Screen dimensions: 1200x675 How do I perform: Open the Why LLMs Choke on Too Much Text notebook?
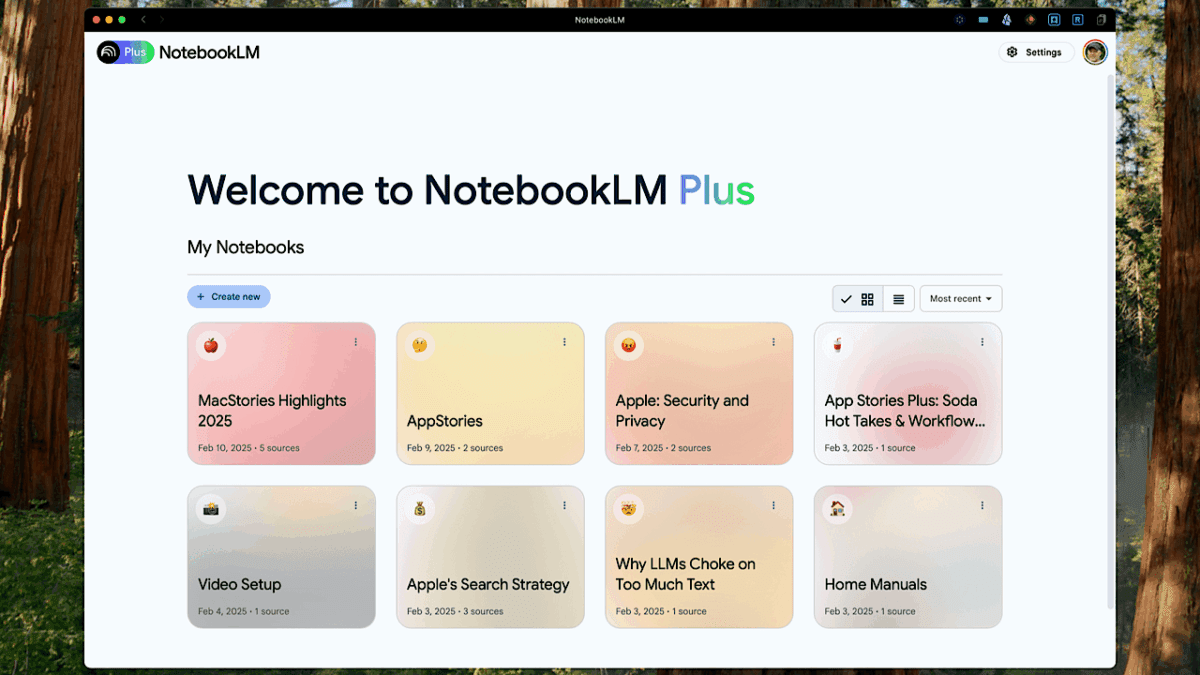pyautogui.click(x=698, y=574)
